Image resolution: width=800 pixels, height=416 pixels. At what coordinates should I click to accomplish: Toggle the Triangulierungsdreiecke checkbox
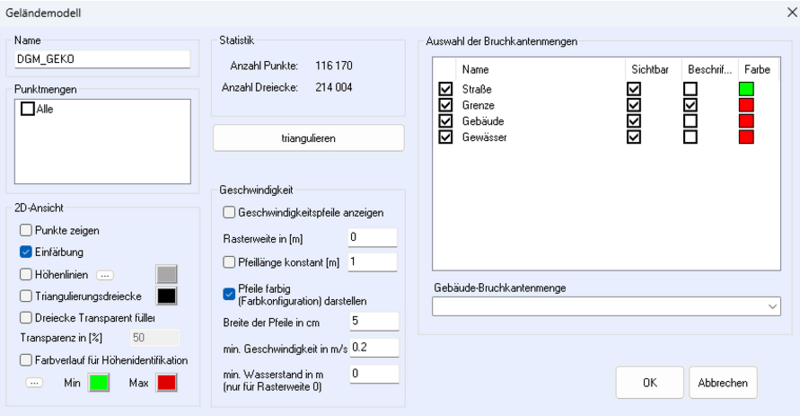pyautogui.click(x=27, y=296)
